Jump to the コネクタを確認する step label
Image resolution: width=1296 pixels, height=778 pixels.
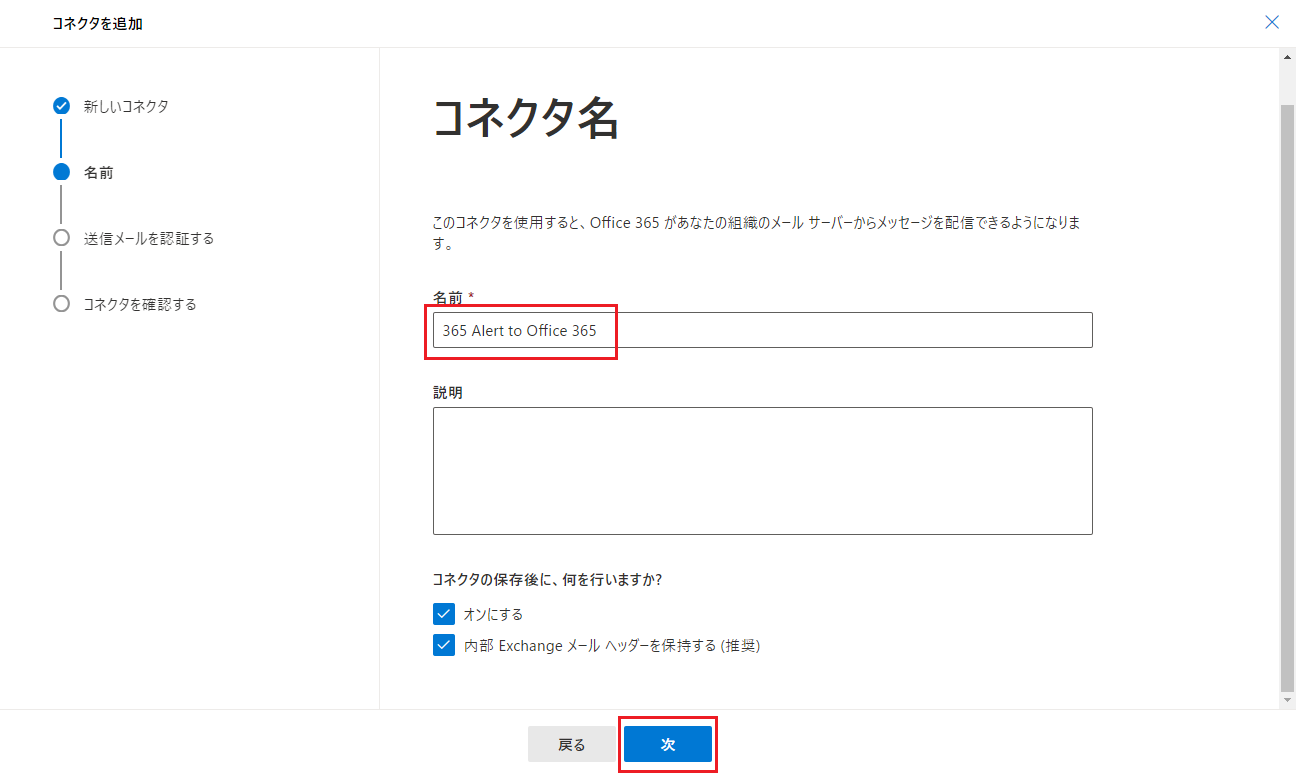pos(140,304)
